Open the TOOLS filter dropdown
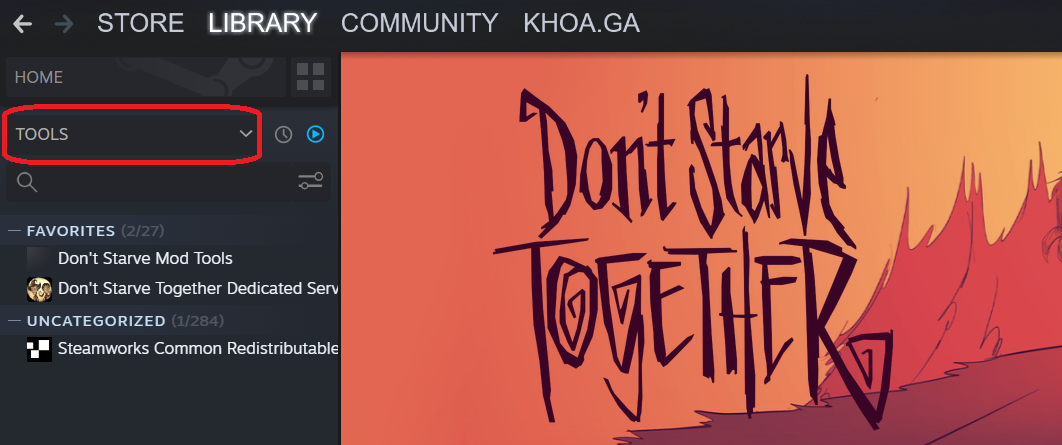This screenshot has height=445, width=1062. tap(133, 134)
